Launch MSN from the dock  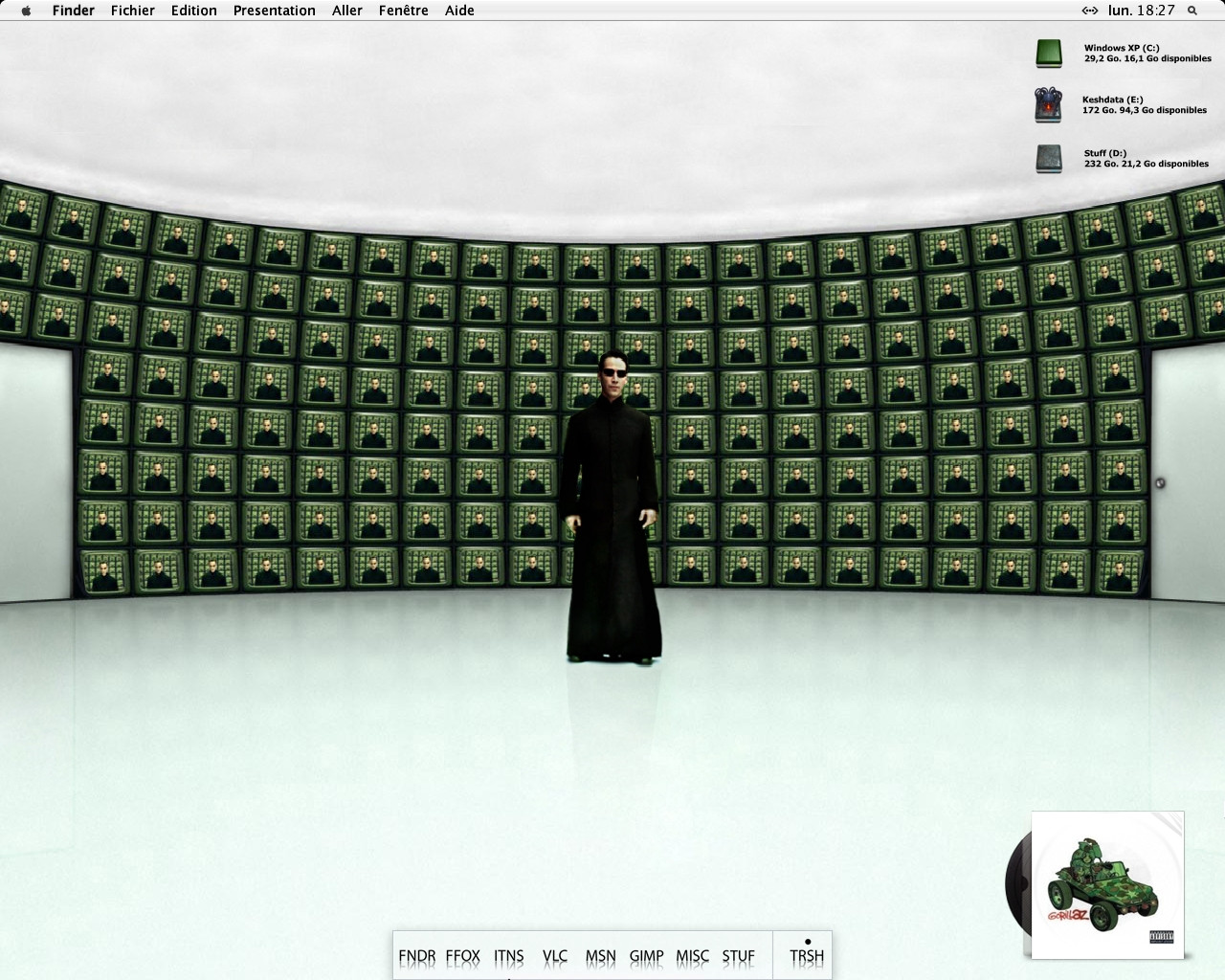click(x=601, y=956)
